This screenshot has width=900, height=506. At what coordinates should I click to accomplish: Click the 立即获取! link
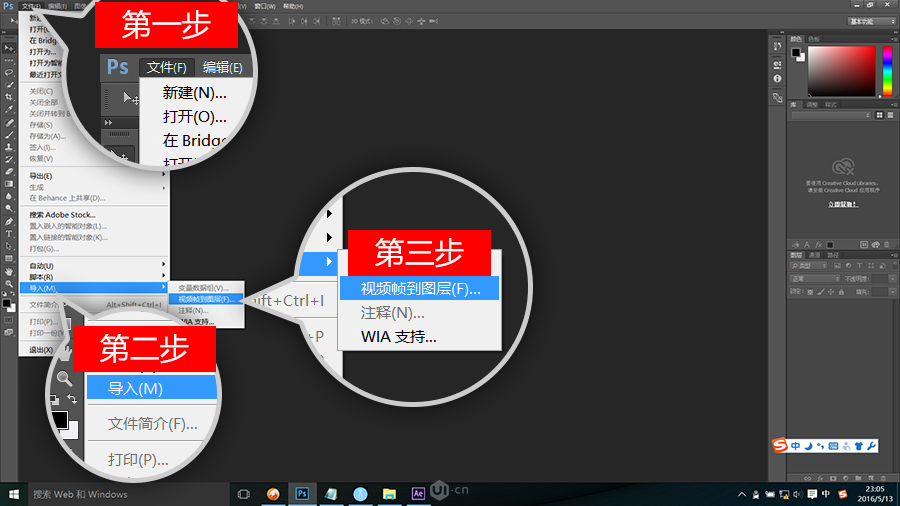click(x=843, y=204)
